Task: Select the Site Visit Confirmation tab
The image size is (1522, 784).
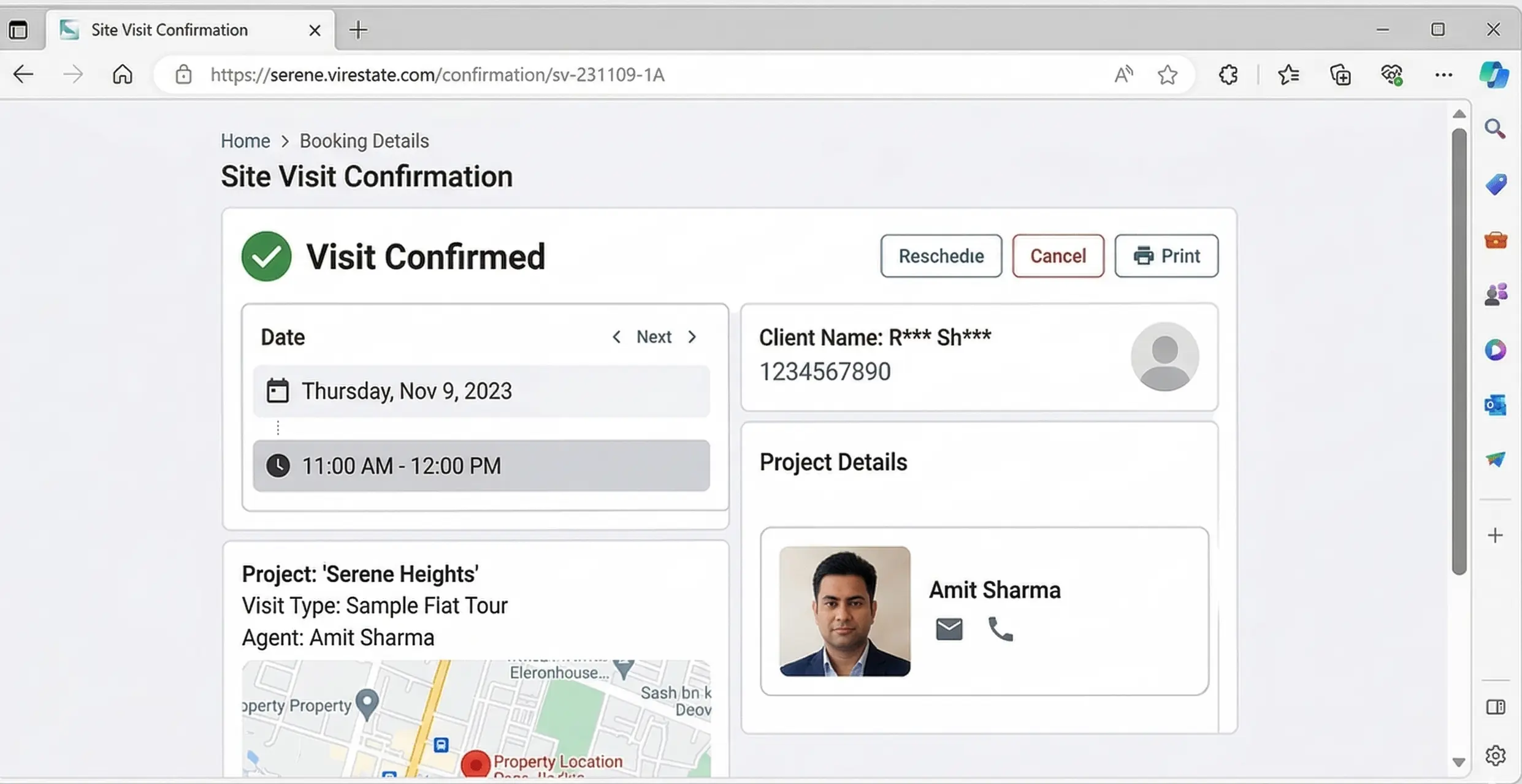Action: tap(169, 29)
